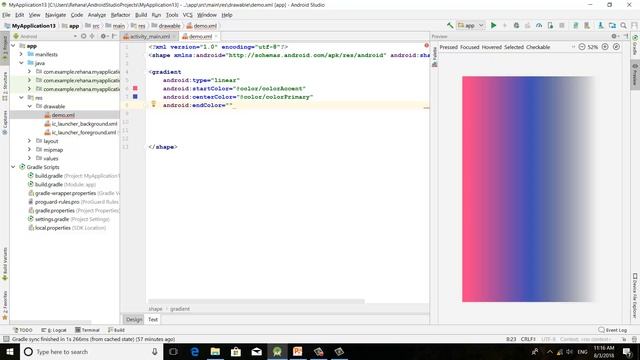Image resolution: width=640 pixels, height=360 pixels.
Task: Zoom in the preview with plus icon
Action: 605,47
